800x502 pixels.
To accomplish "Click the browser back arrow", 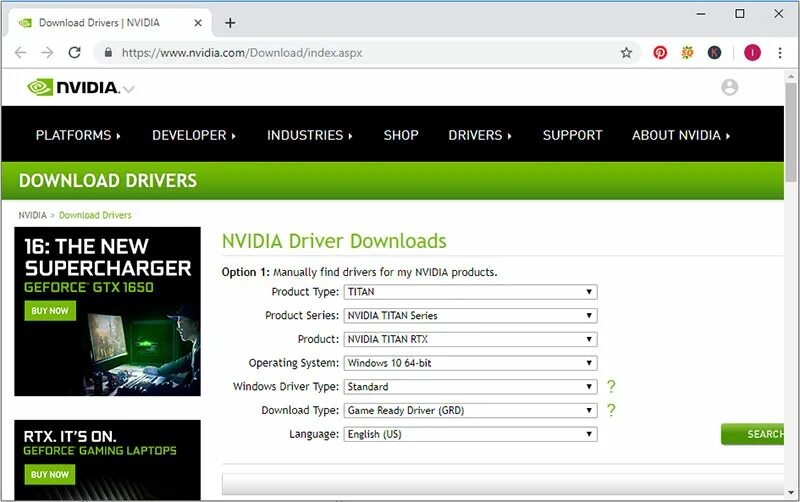I will [20, 53].
